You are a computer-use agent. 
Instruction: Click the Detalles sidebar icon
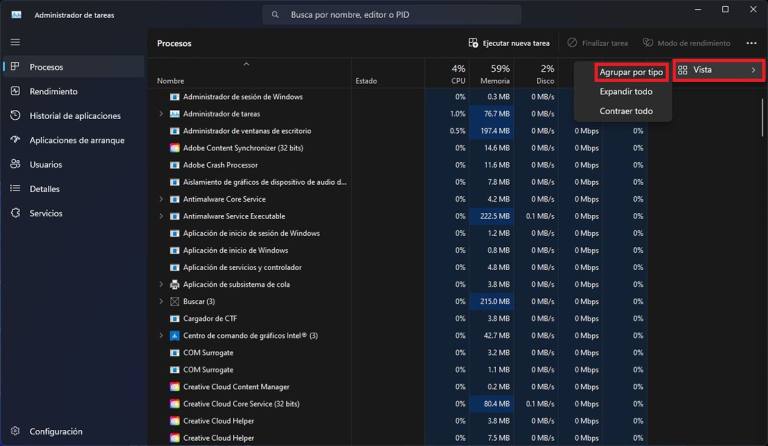[15, 188]
